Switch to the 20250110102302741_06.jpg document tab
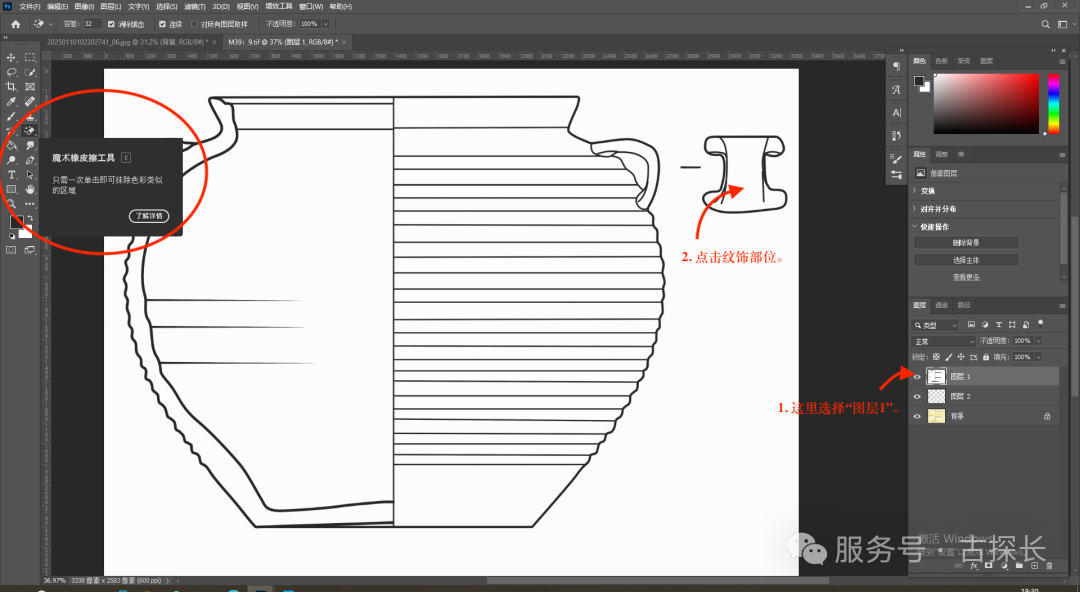 pyautogui.click(x=128, y=42)
